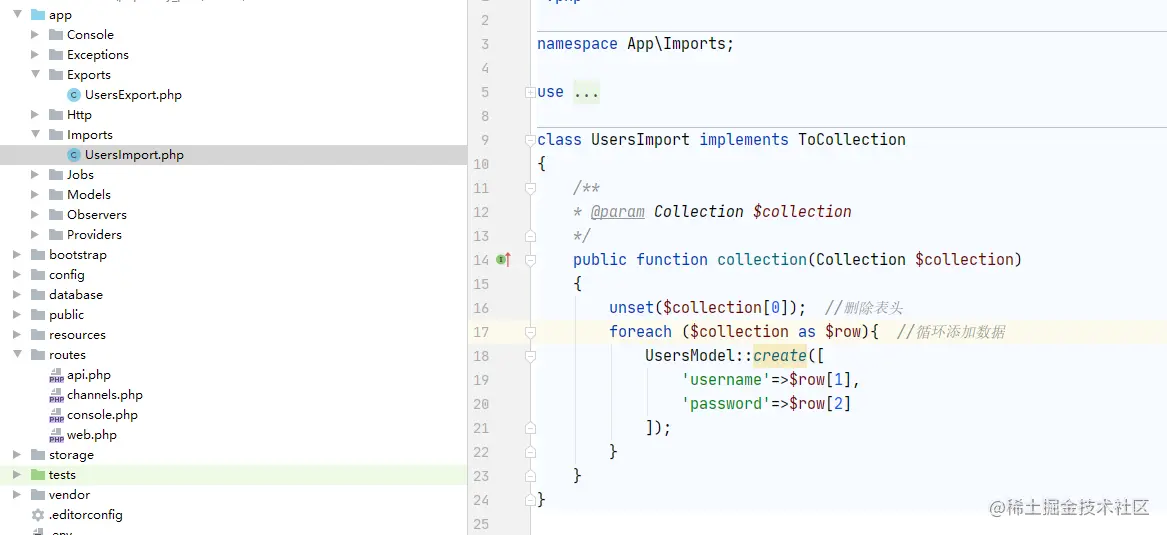Expand the vendor folder arrow
The width and height of the screenshot is (1167, 535).
(17, 495)
